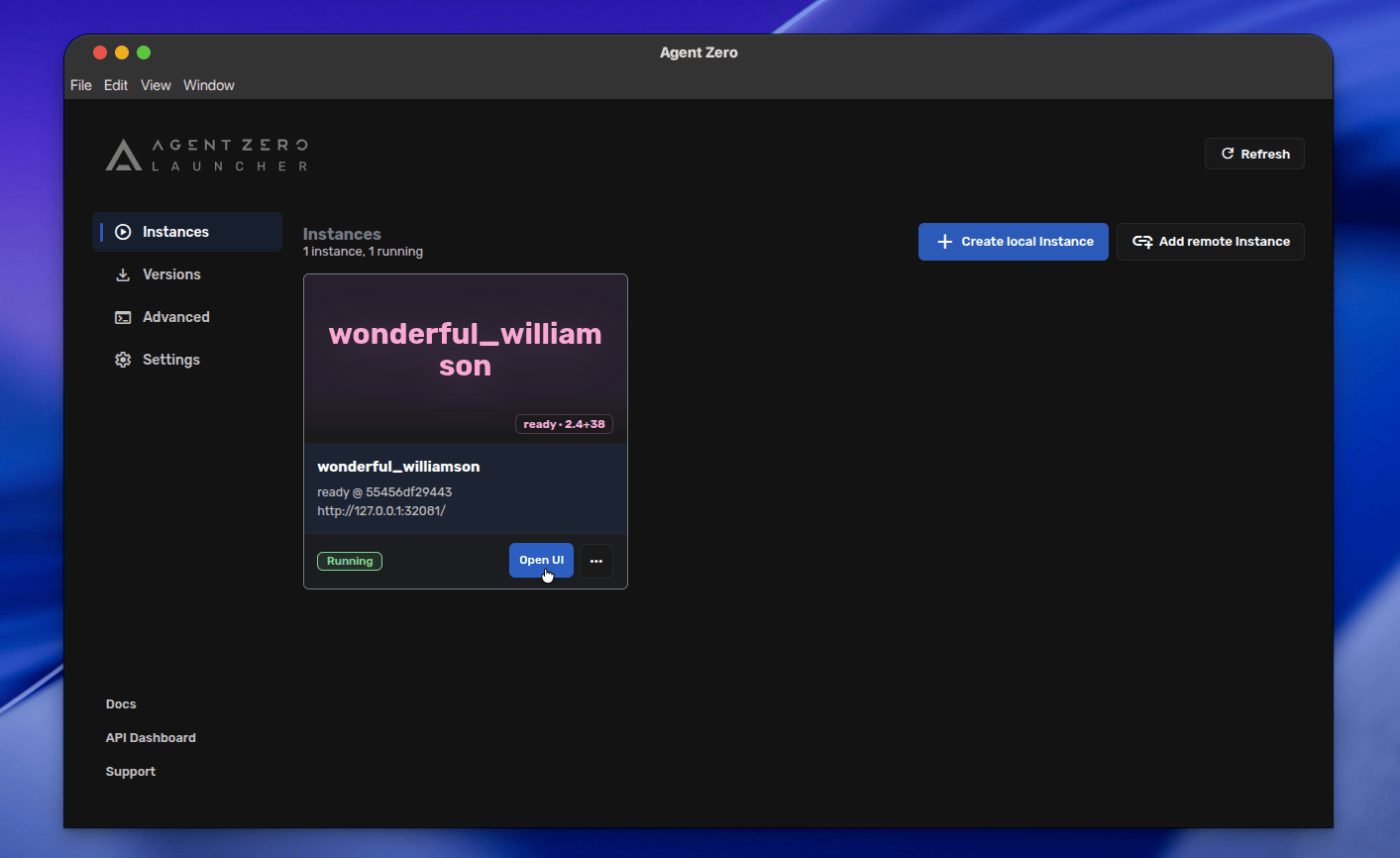Click the Agent Zero window title
1400x858 pixels.
tap(699, 53)
